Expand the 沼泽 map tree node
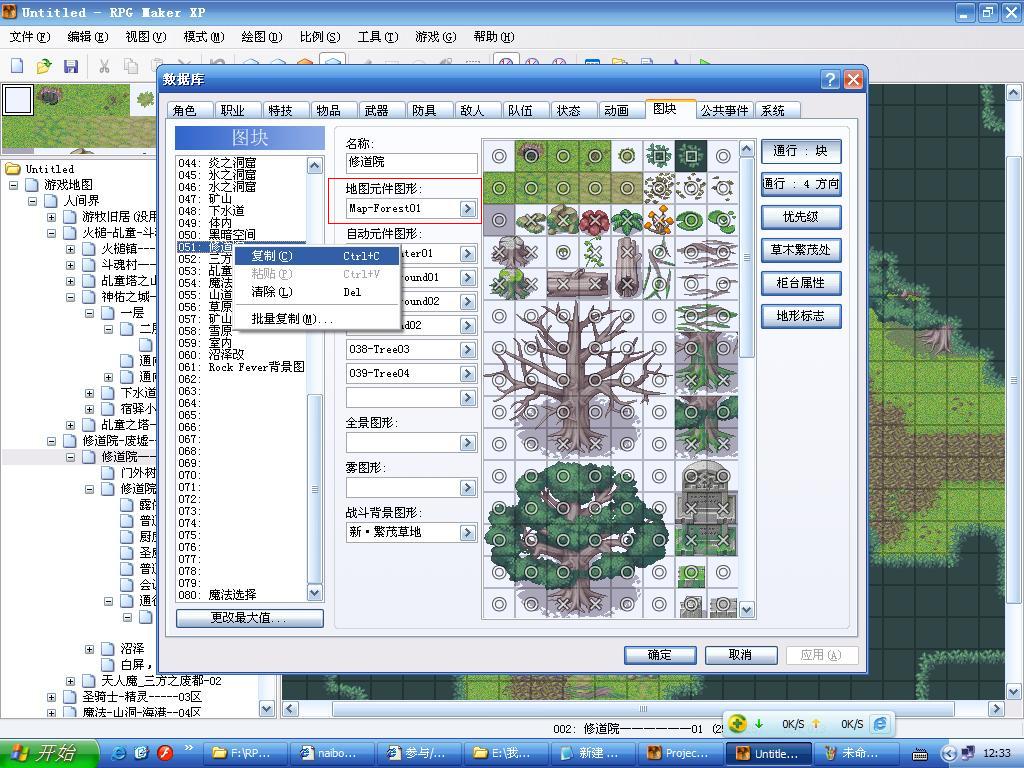Image resolution: width=1024 pixels, height=768 pixels. (89, 649)
